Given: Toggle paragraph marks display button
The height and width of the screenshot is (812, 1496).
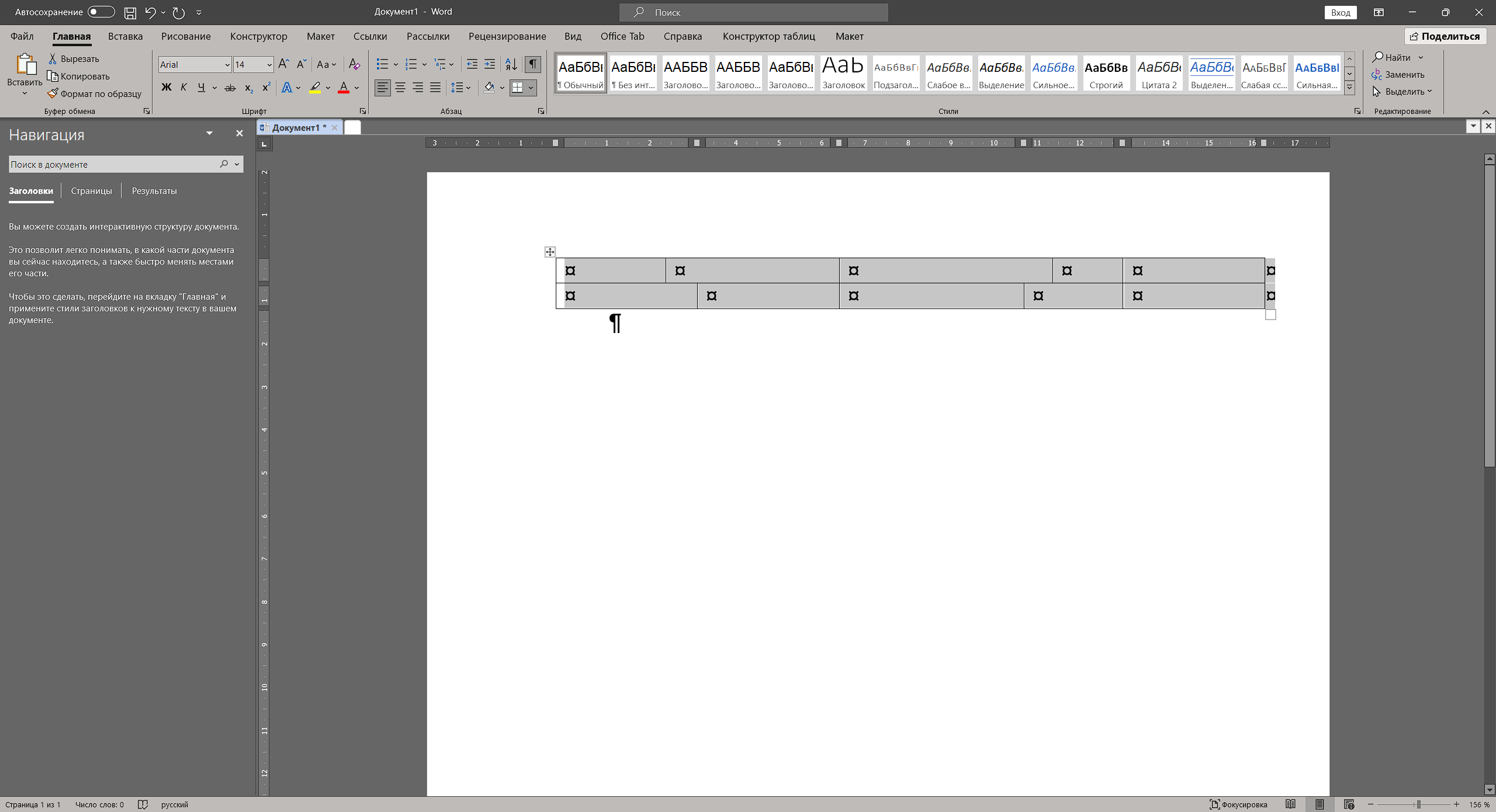Looking at the screenshot, I should point(532,64).
